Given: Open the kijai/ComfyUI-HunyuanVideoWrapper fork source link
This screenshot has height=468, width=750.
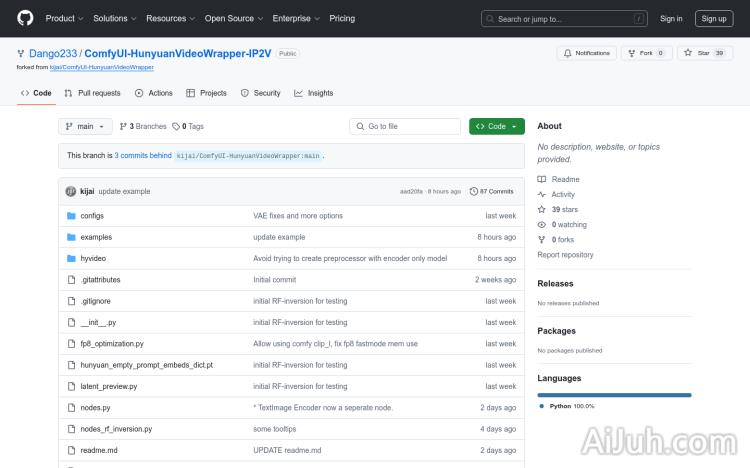Looking at the screenshot, I should click(x=102, y=67).
